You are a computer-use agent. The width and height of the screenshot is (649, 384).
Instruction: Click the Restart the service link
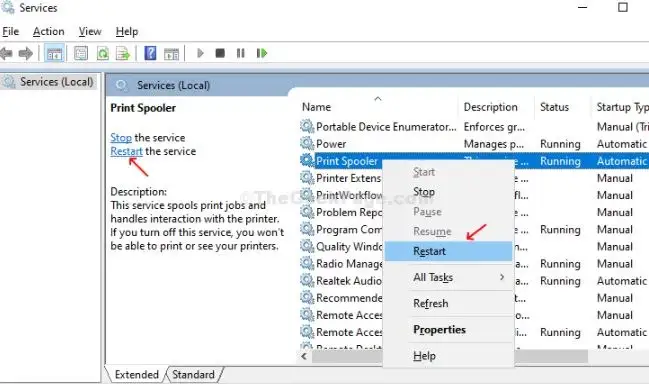tap(126, 151)
